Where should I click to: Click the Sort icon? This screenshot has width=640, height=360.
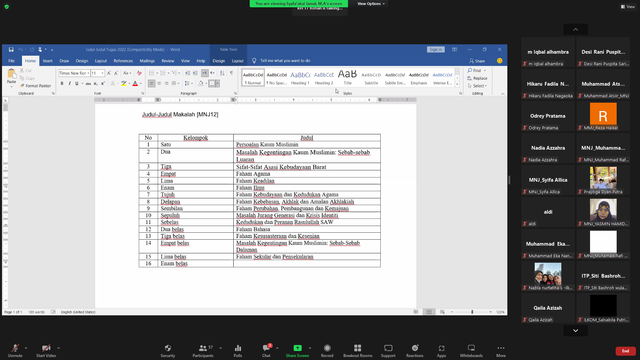click(x=222, y=73)
